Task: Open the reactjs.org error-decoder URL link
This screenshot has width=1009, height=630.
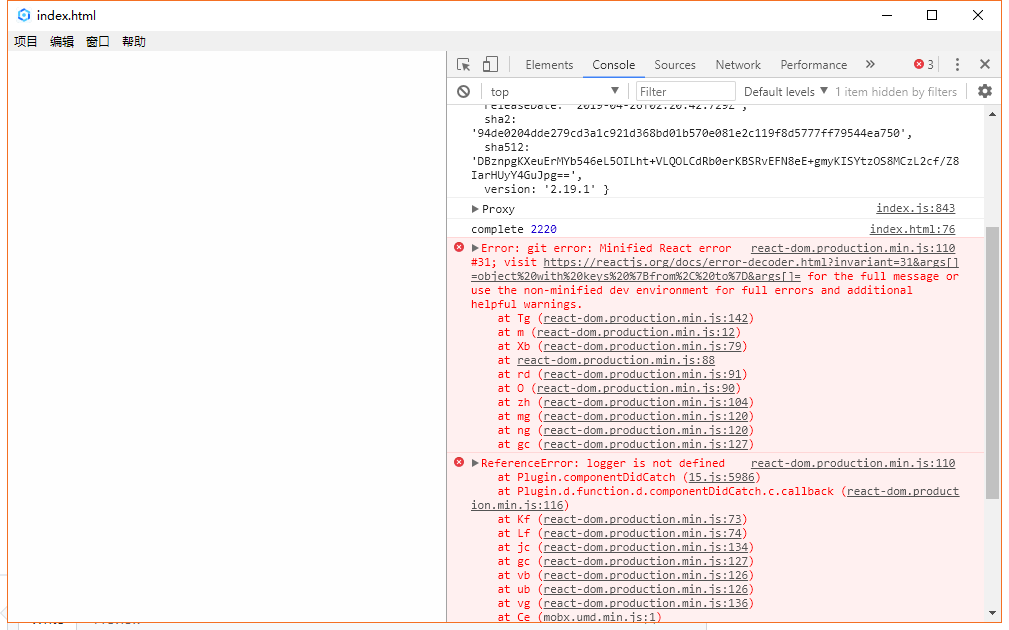Action: click(714, 269)
